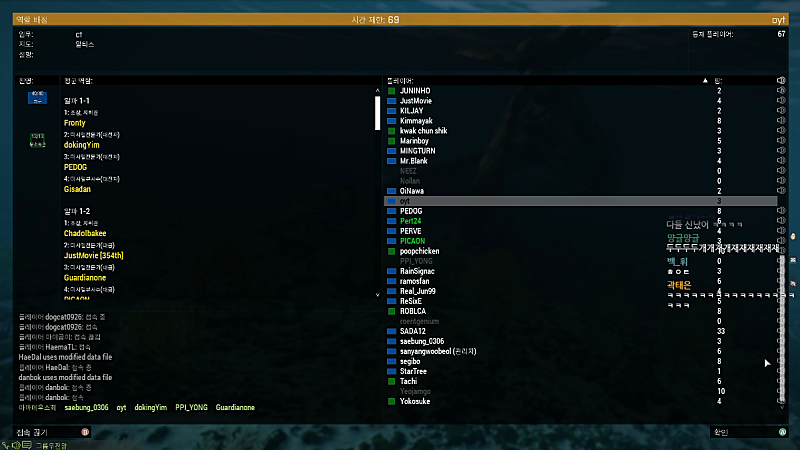Select the dokingYim slot in Alpha 1-1
Viewport: 800px width, 450px height.
click(82, 145)
